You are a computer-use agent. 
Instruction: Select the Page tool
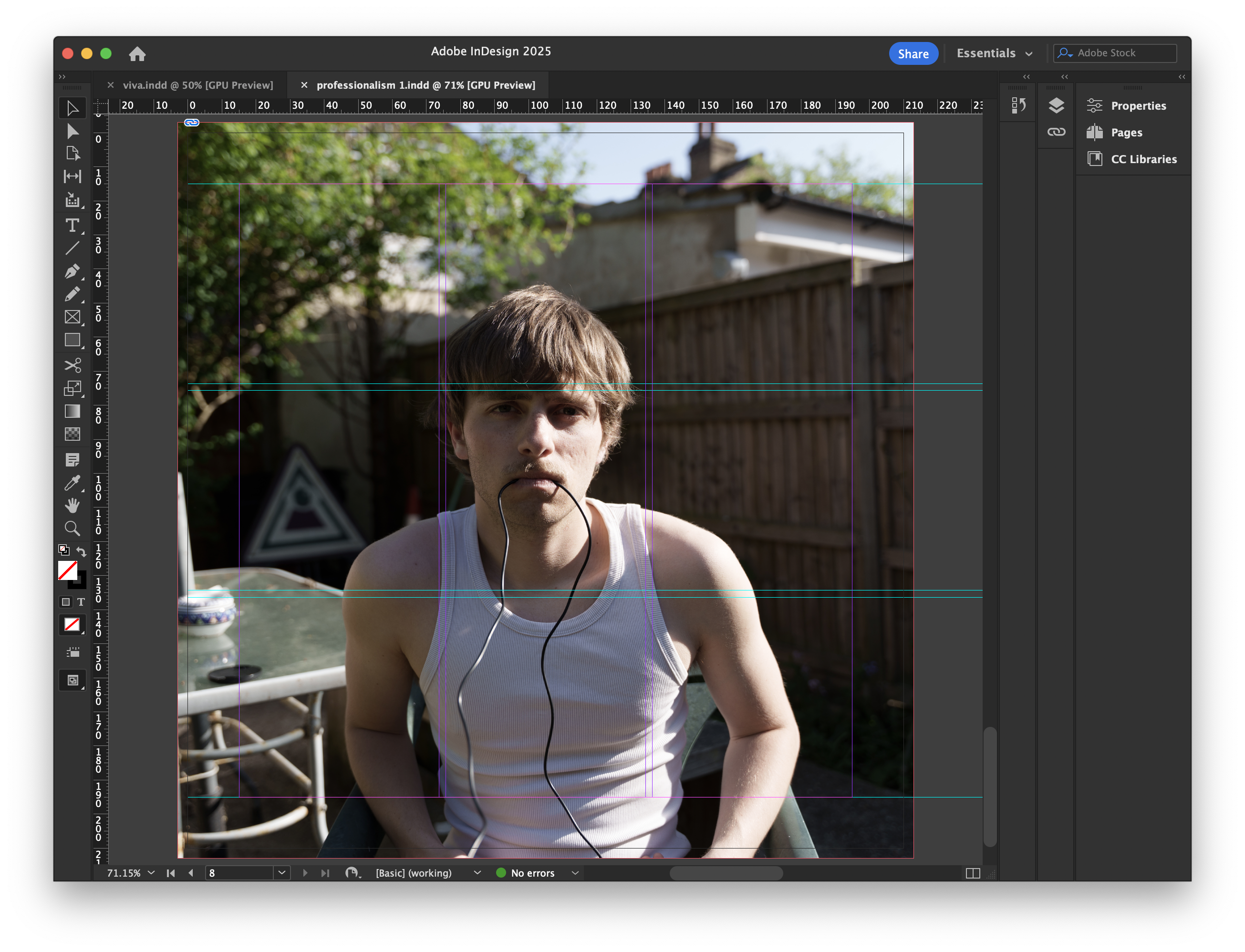73,154
